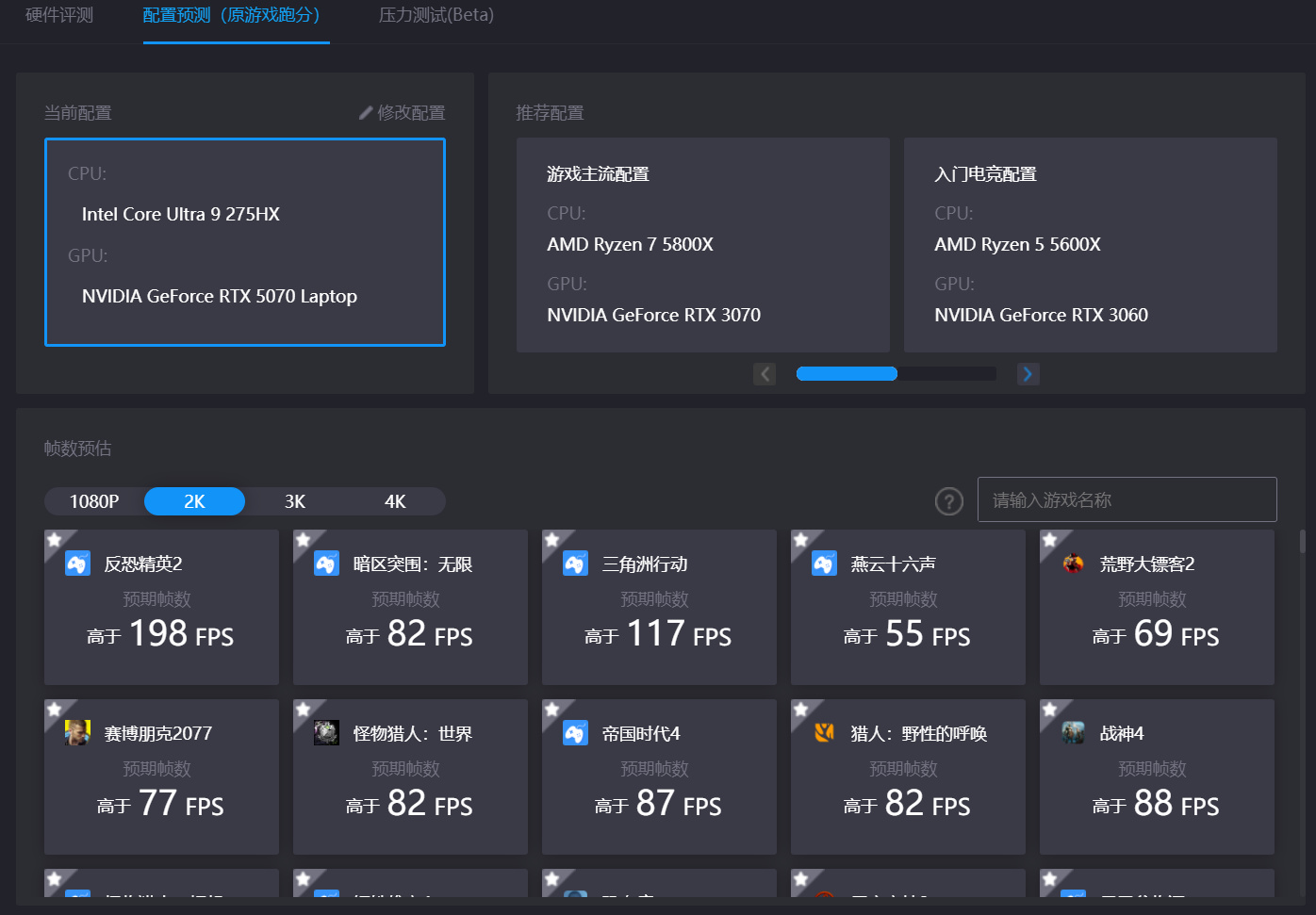The width and height of the screenshot is (1316, 915).
Task: Select the current configuration card with Intel Core Ultra 9
Action: pyautogui.click(x=245, y=242)
